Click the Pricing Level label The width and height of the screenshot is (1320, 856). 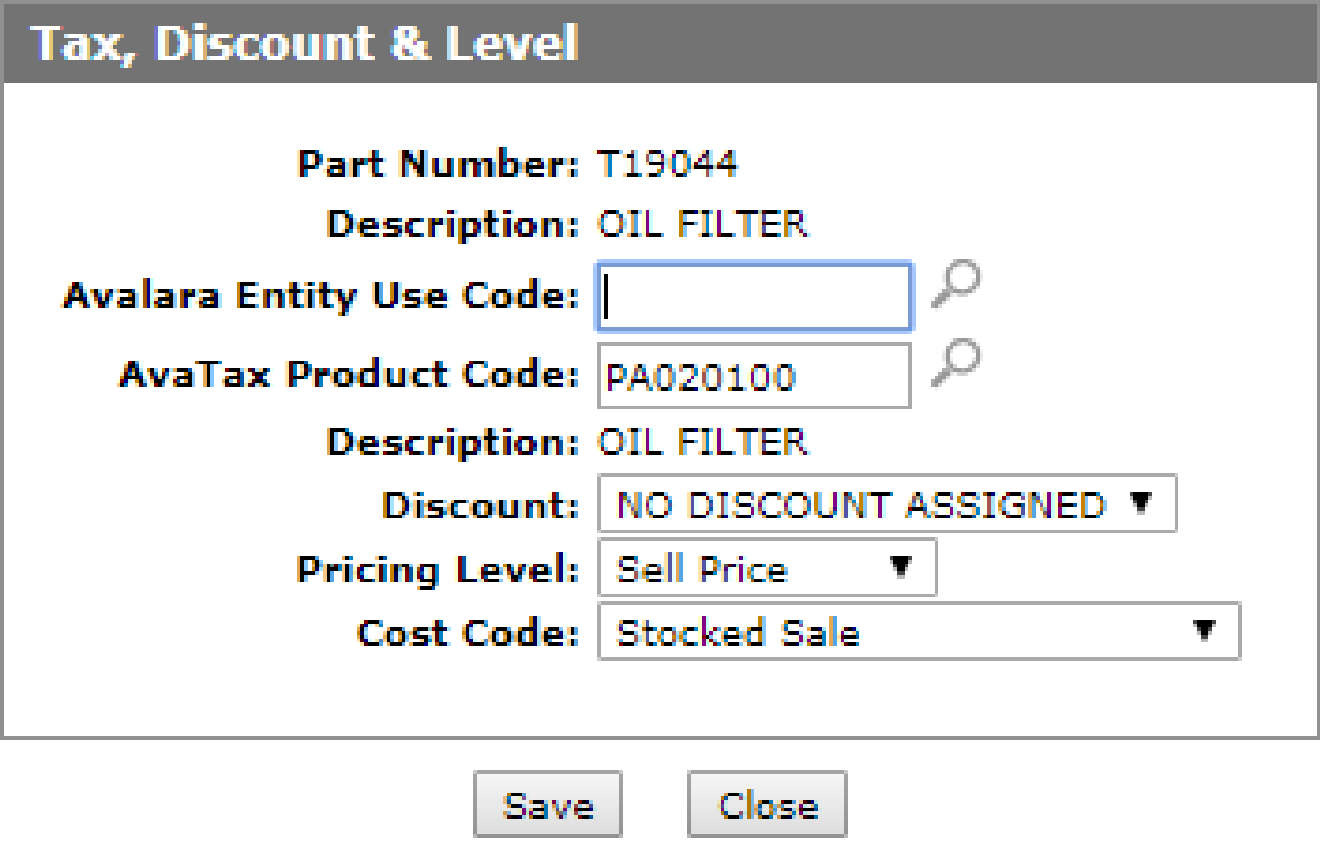[438, 569]
